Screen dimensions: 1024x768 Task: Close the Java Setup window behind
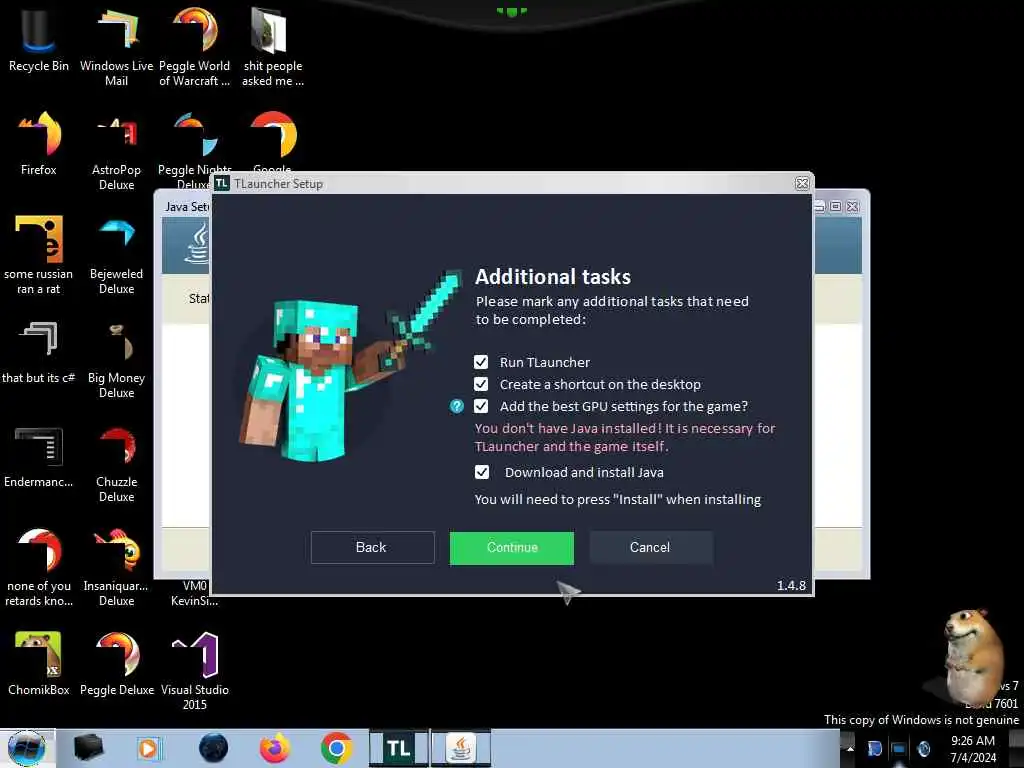coord(852,206)
